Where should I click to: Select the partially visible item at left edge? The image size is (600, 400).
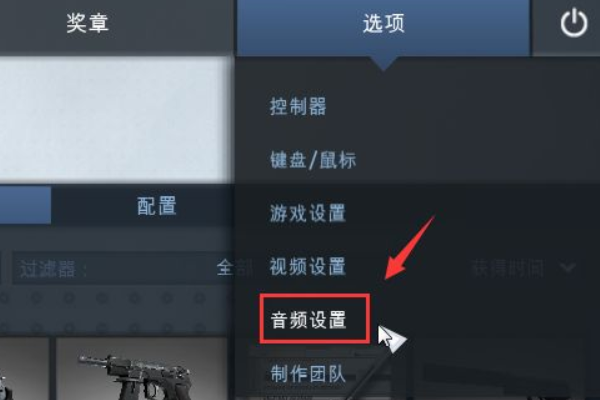[24, 369]
